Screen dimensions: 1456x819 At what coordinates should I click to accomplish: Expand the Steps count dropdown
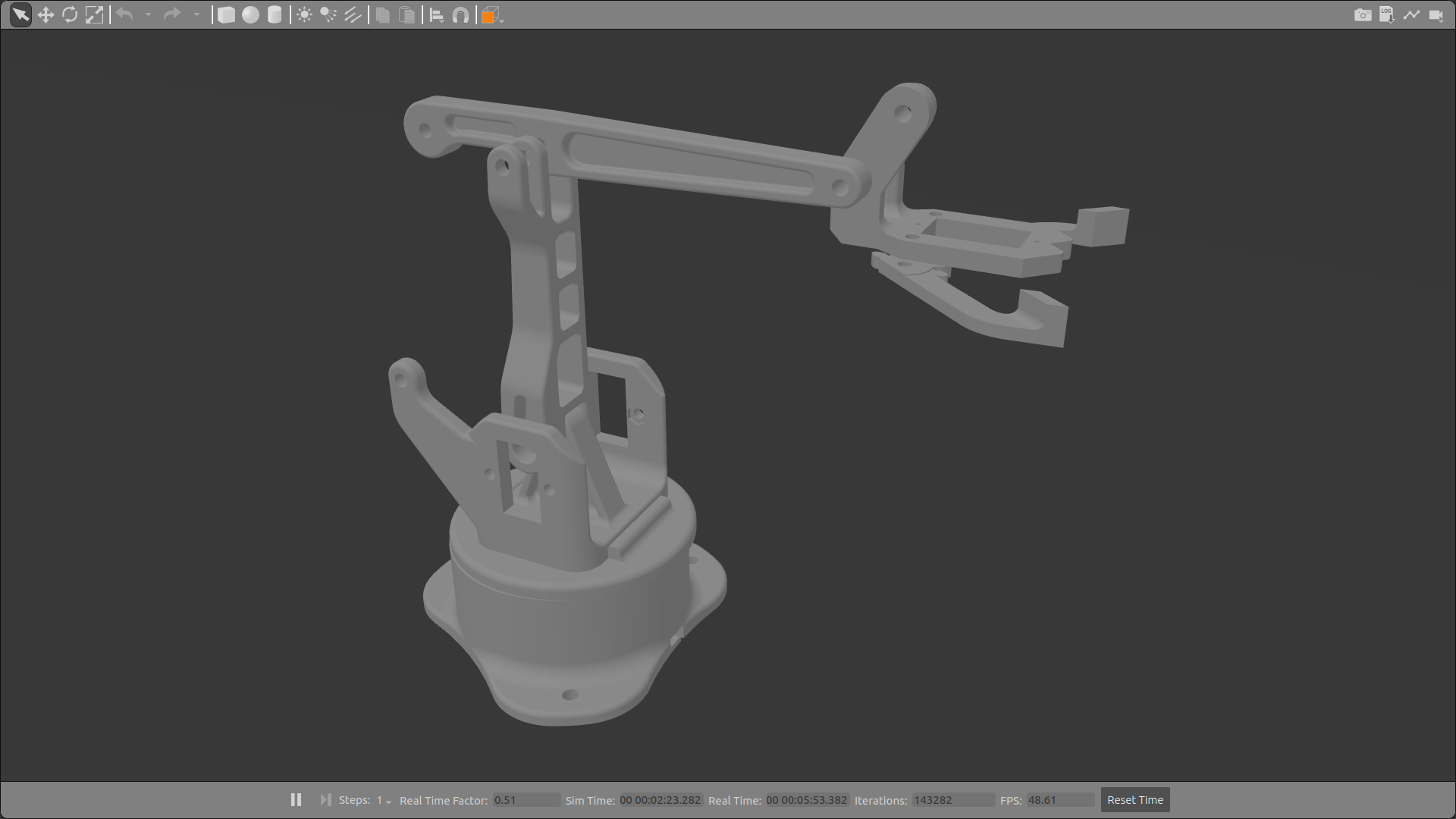[388, 802]
